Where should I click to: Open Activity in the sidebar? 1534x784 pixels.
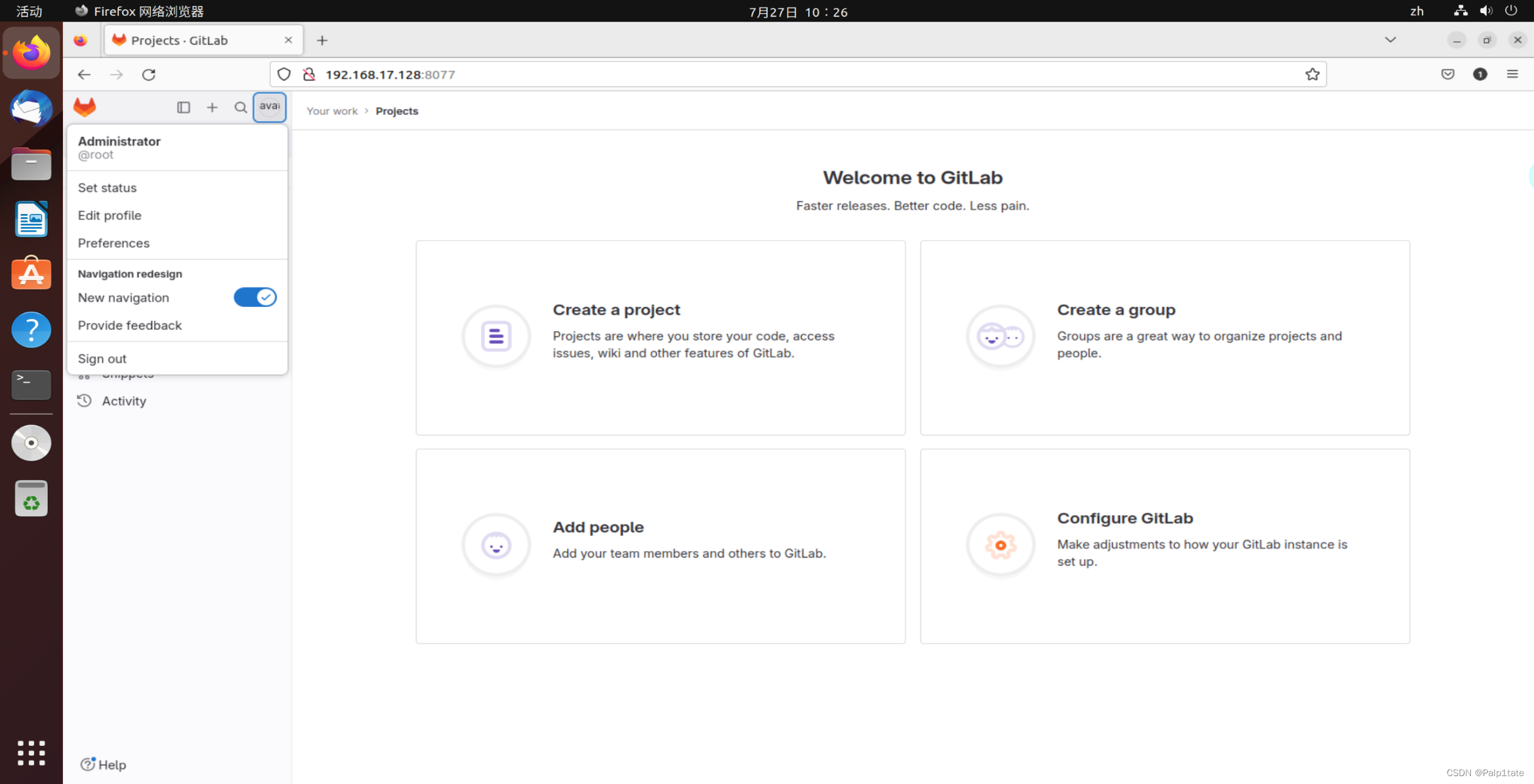click(124, 401)
